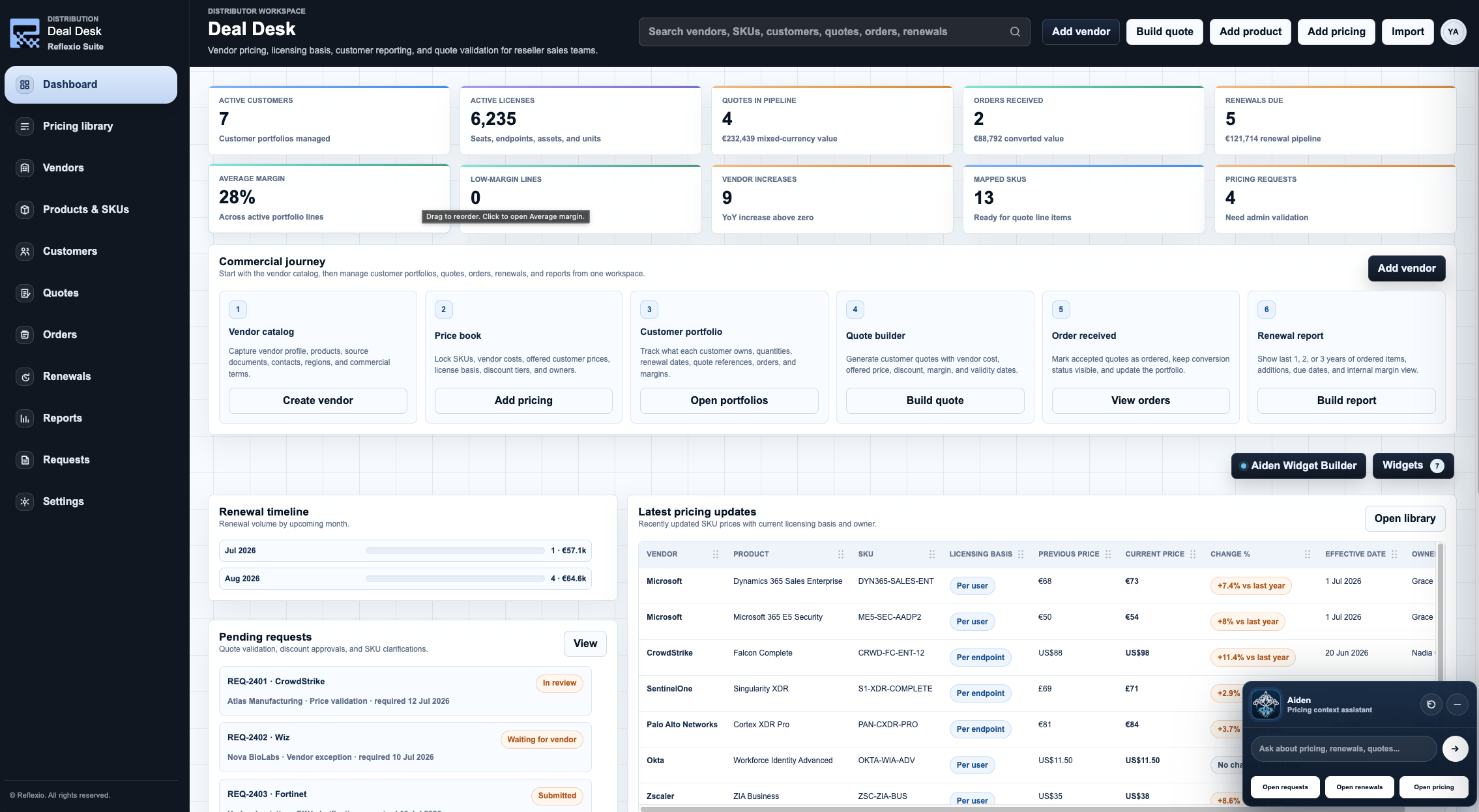
Task: Click the Dashboard grid icon in sidebar
Action: 25,85
